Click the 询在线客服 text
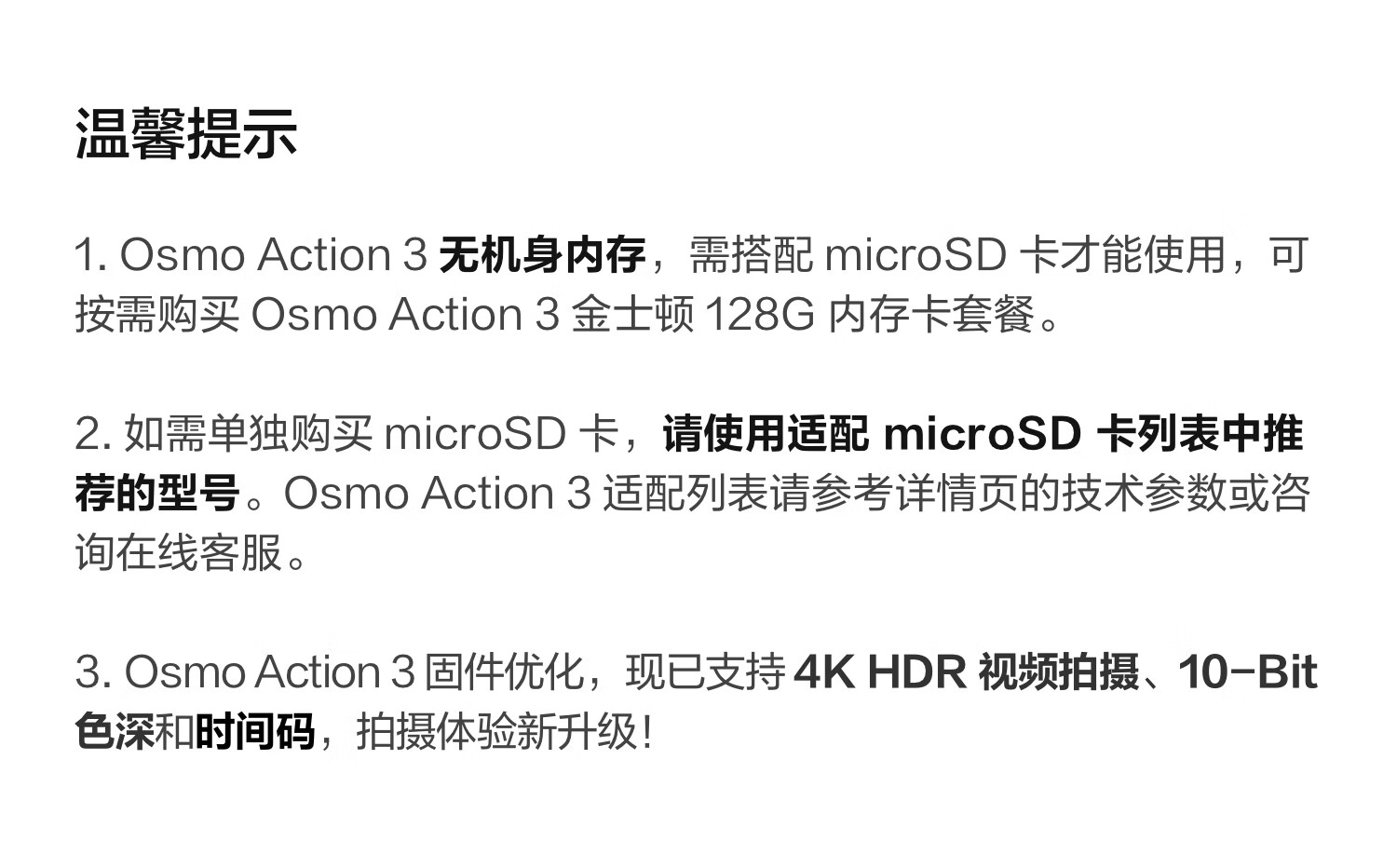This screenshot has width=1397, height=868. [179, 553]
